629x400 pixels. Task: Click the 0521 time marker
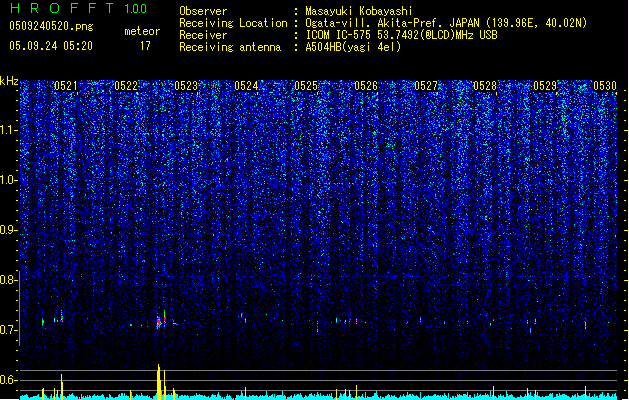(x=66, y=86)
